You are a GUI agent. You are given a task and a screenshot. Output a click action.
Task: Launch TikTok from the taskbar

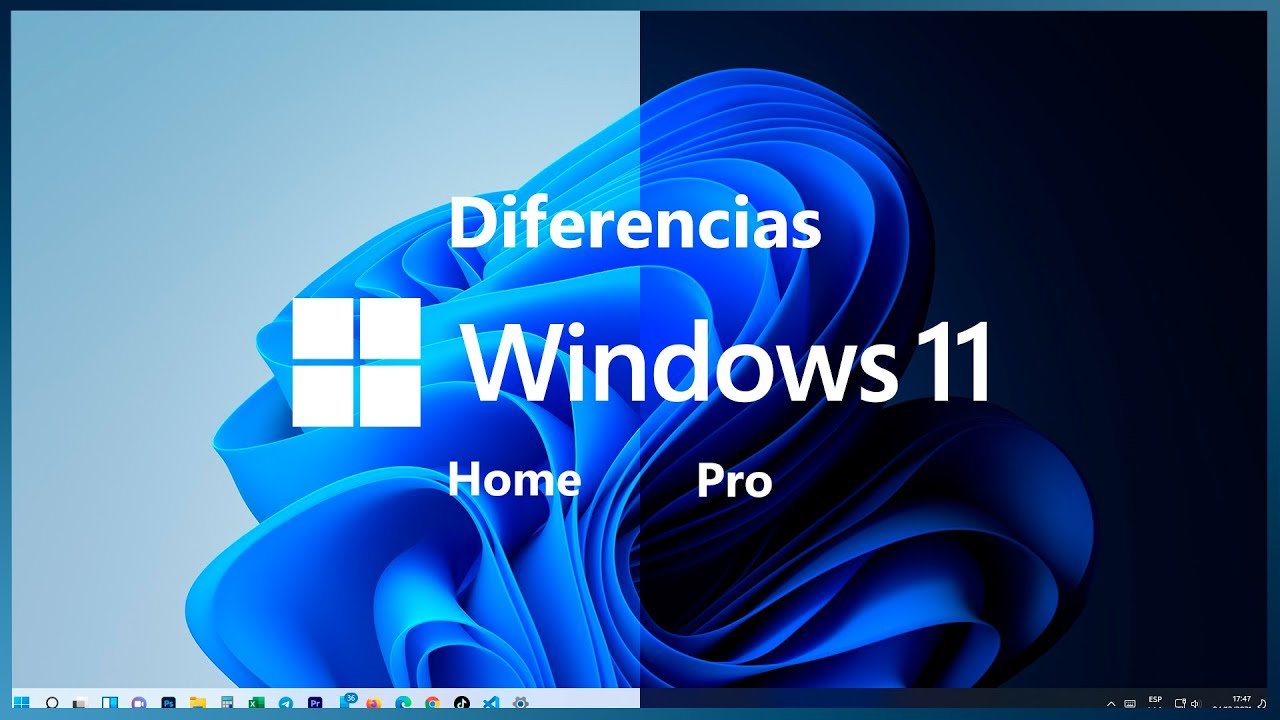[462, 703]
